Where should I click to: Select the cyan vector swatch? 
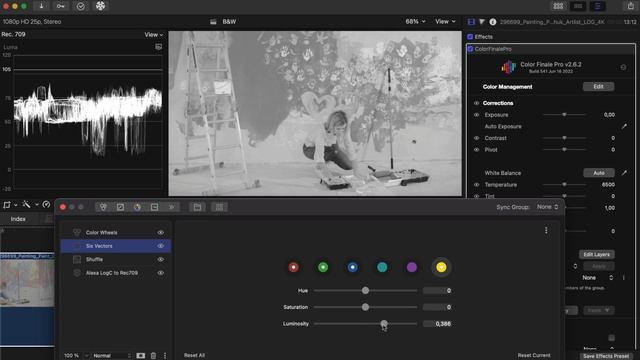point(382,267)
